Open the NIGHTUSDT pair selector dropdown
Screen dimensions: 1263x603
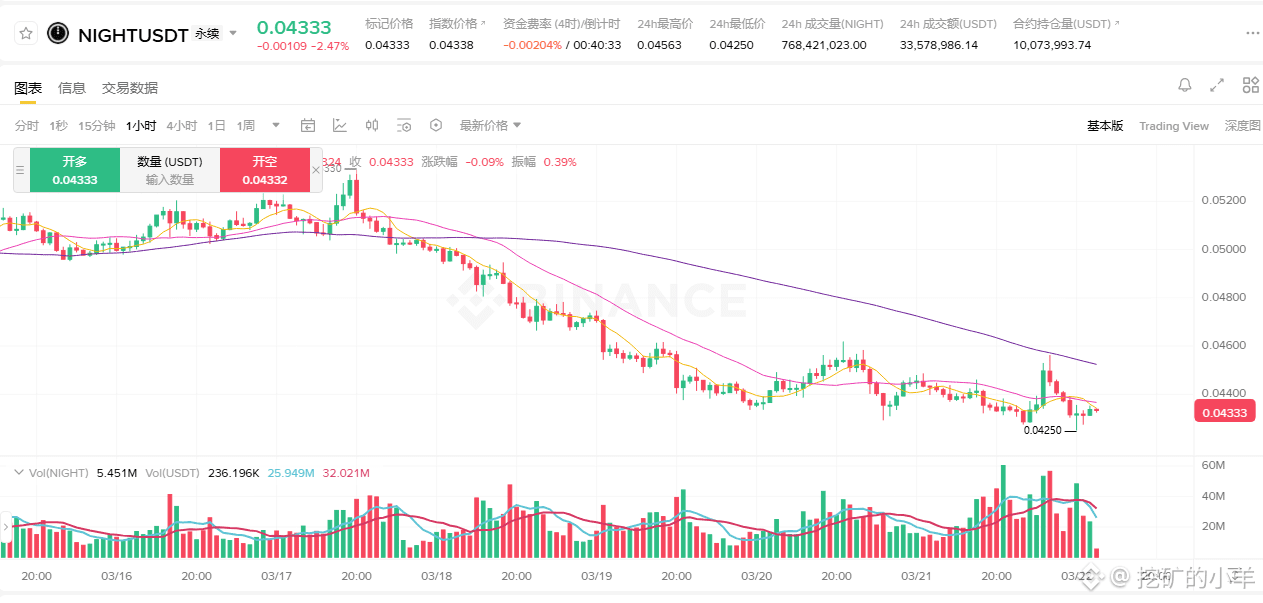[x=233, y=34]
